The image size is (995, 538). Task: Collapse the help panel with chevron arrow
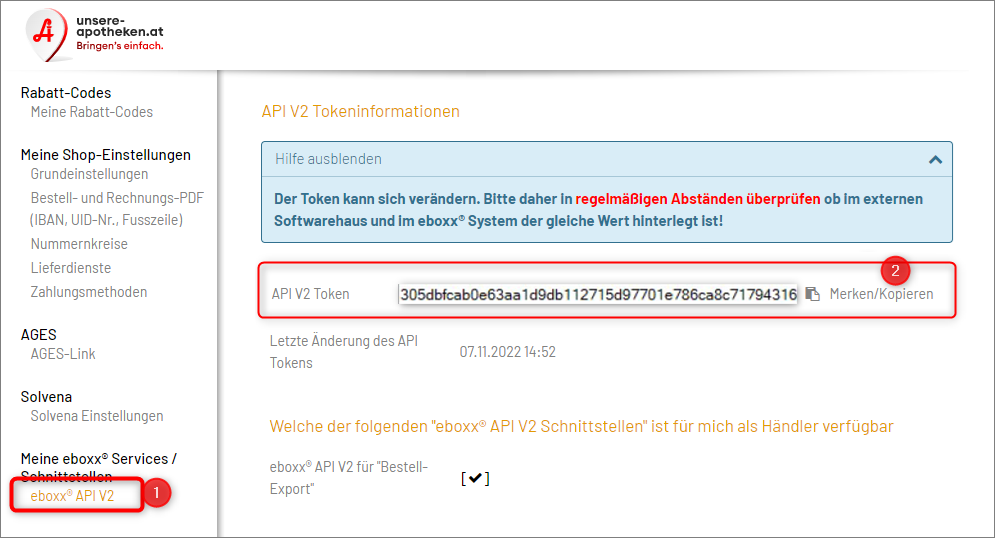[935, 159]
